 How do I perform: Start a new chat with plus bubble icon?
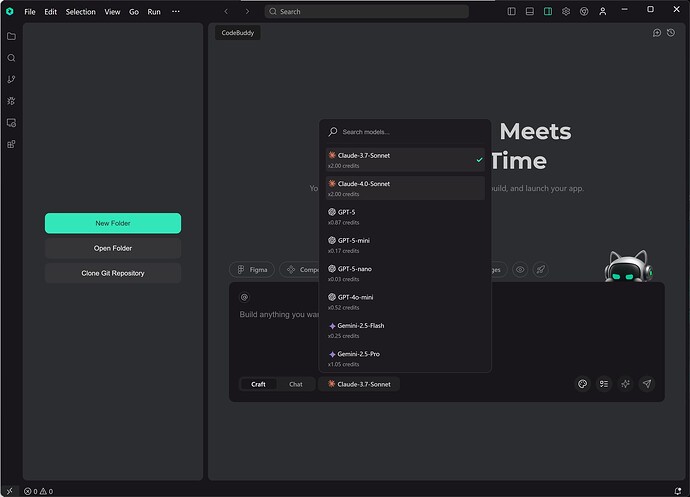click(657, 33)
